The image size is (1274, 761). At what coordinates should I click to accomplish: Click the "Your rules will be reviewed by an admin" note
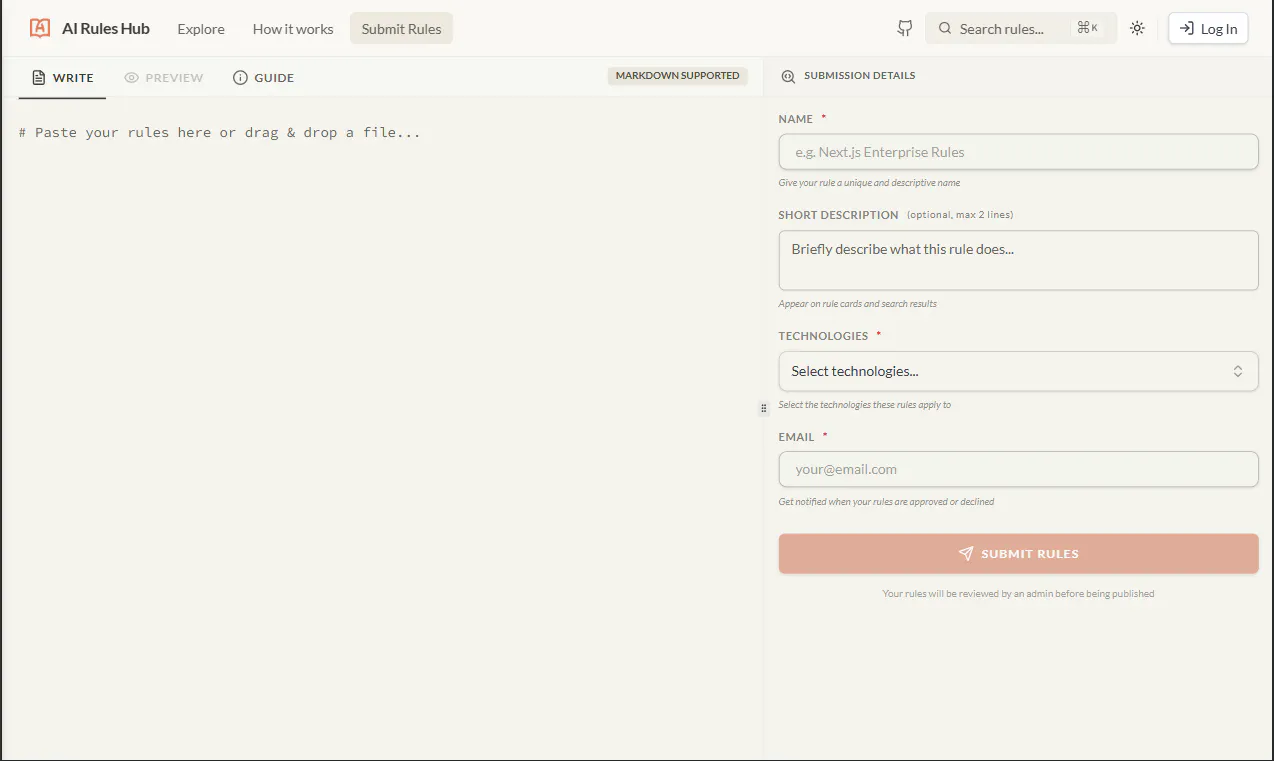1018,594
